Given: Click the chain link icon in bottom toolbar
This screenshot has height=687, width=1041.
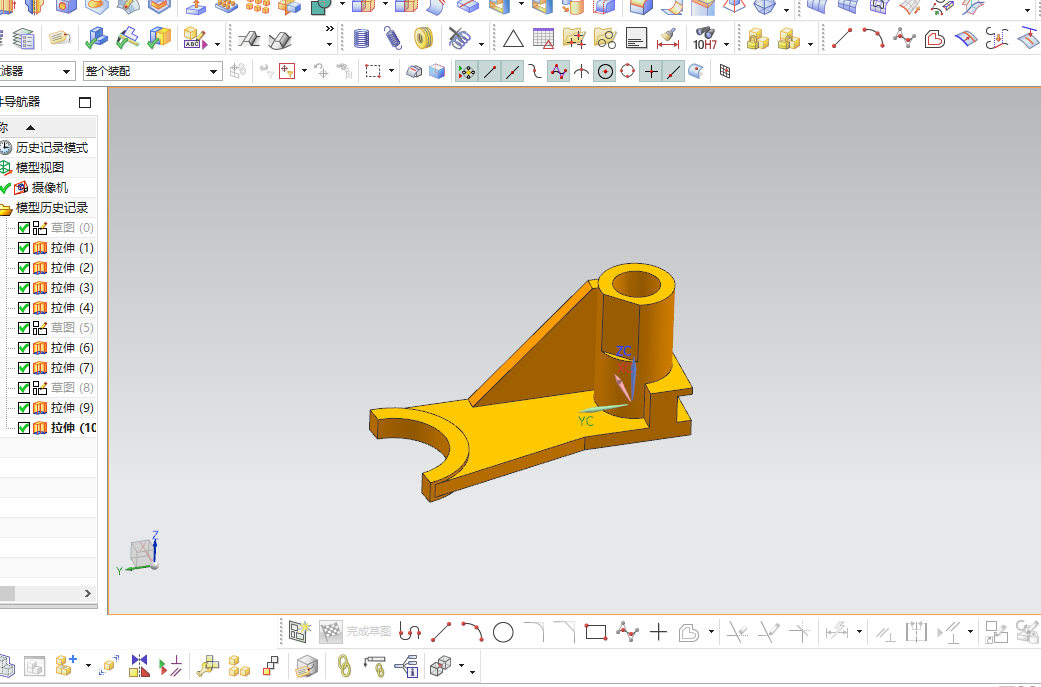Looking at the screenshot, I should (x=344, y=665).
